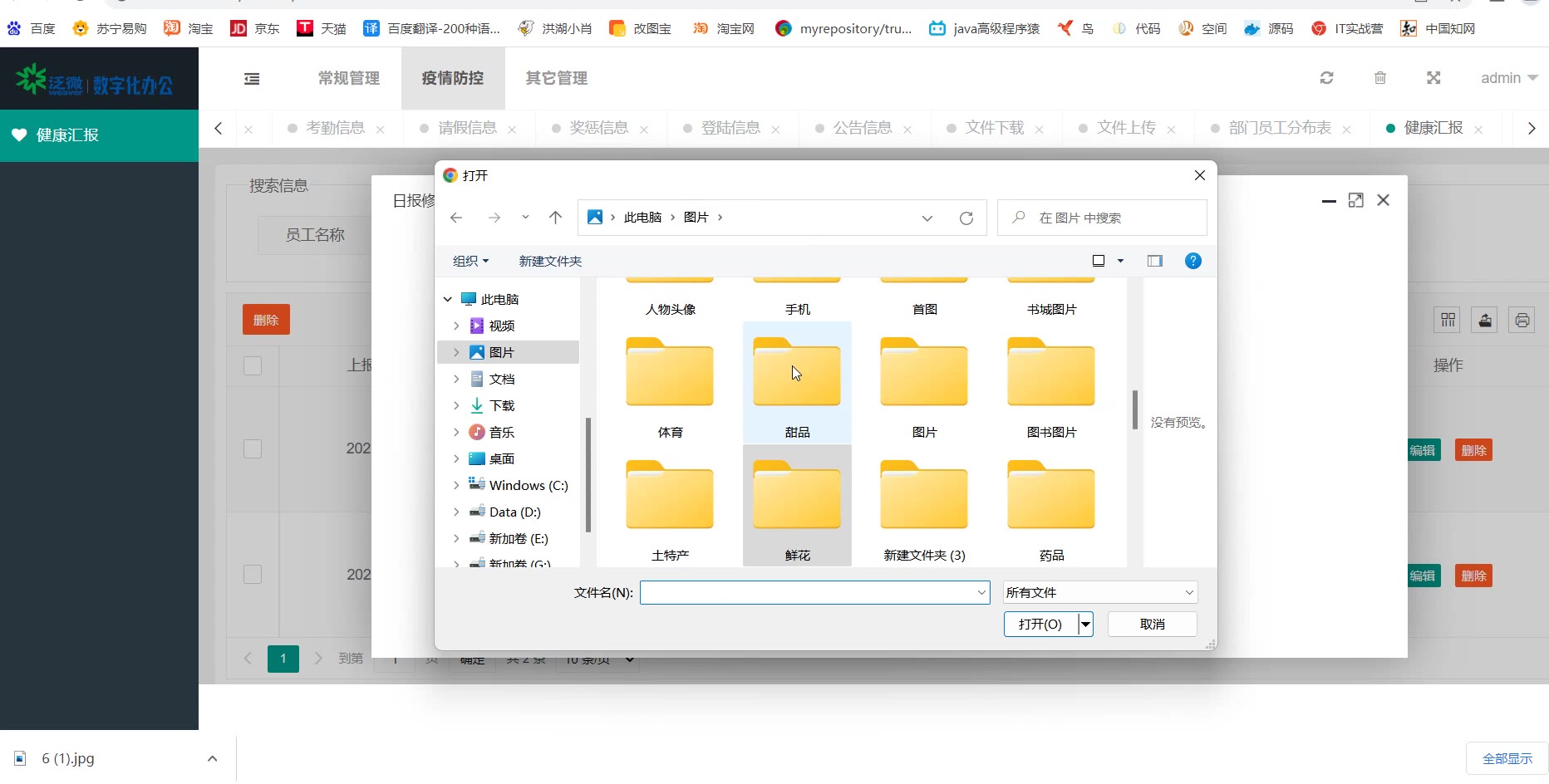Go up one folder level in dialog

coord(555,218)
